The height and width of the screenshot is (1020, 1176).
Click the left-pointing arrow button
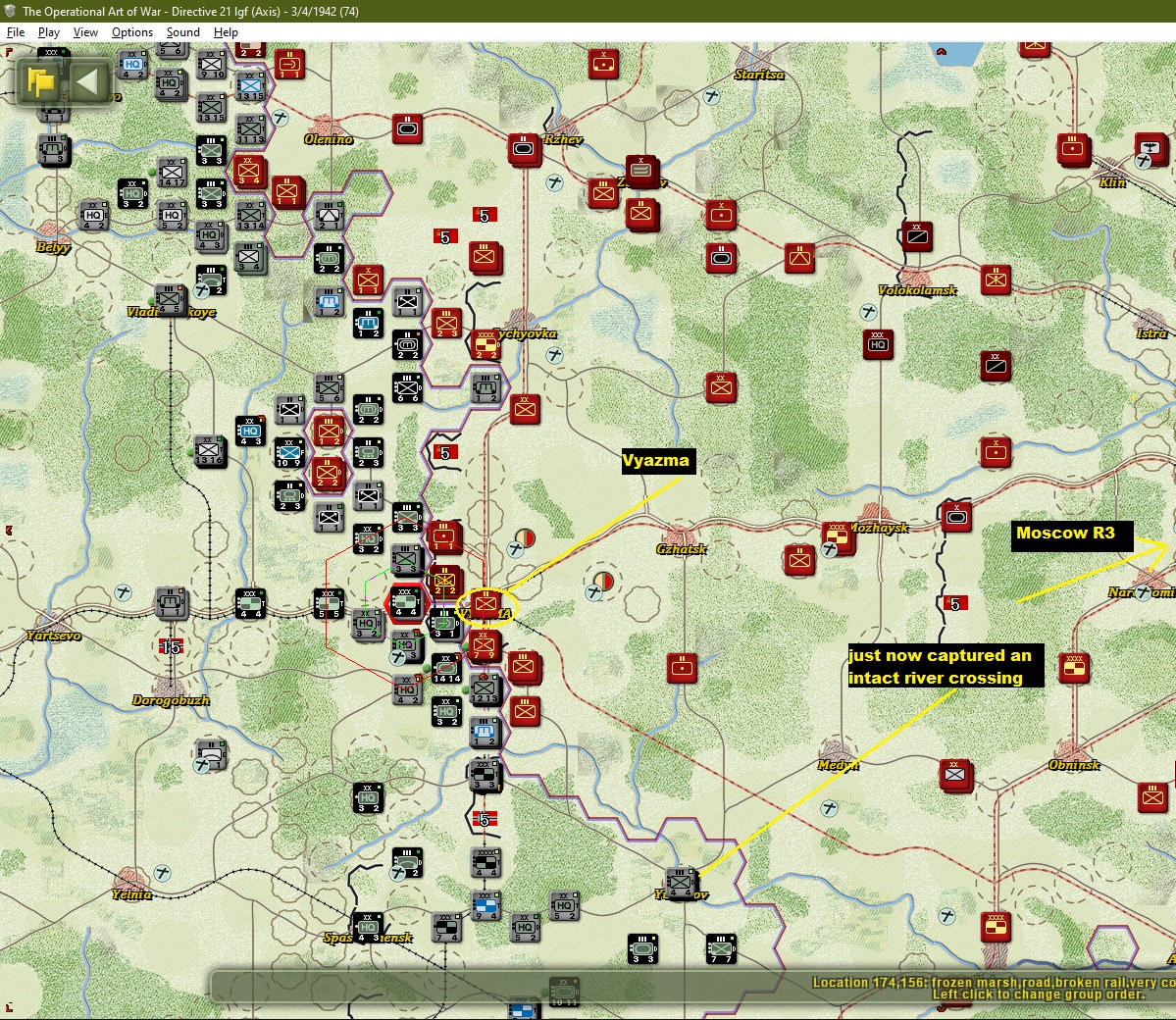89,80
